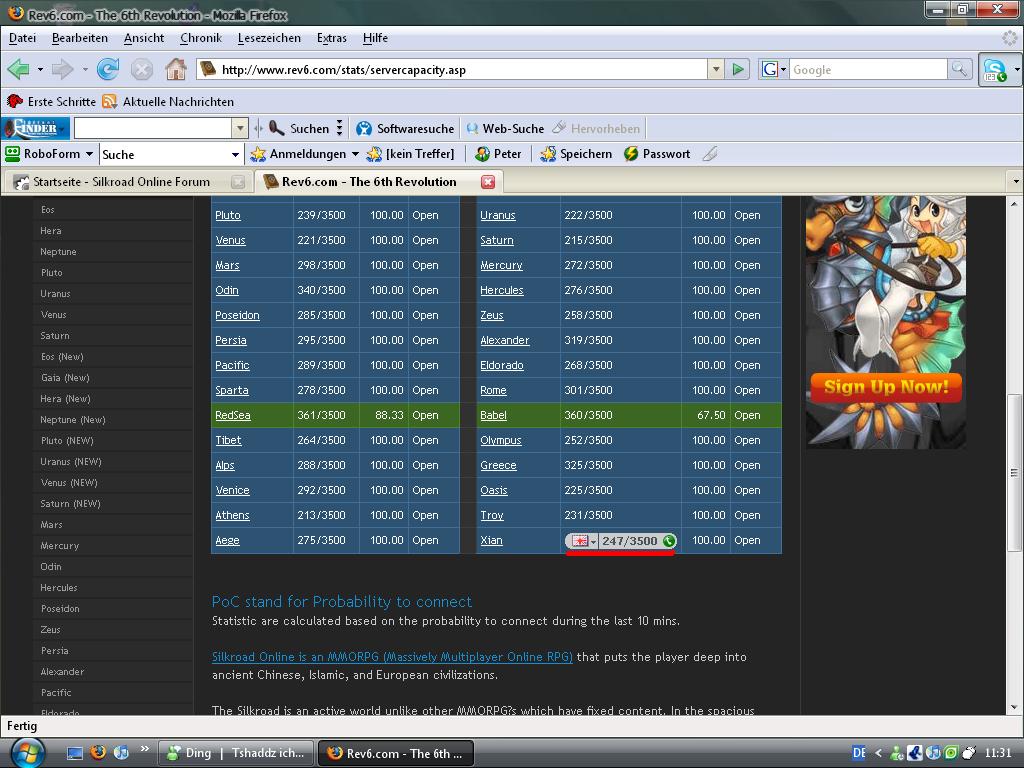The image size is (1024, 768).
Task: Click the green Go arrow beside address bar
Action: pyautogui.click(x=738, y=69)
